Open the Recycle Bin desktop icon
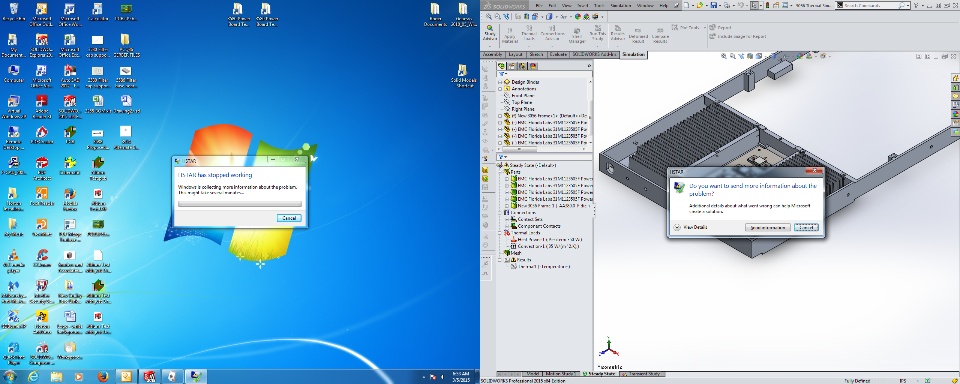960x384 pixels. [x=13, y=12]
